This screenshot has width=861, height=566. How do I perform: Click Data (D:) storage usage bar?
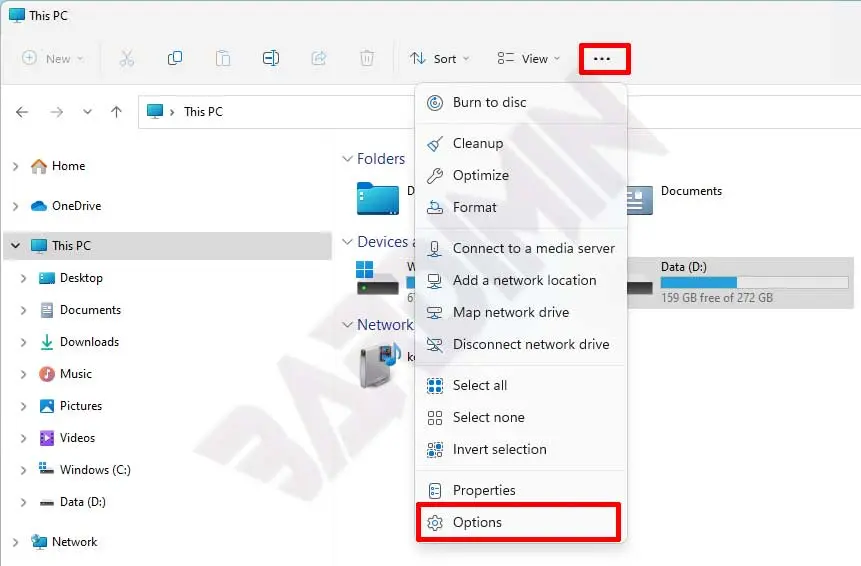[x=754, y=283]
